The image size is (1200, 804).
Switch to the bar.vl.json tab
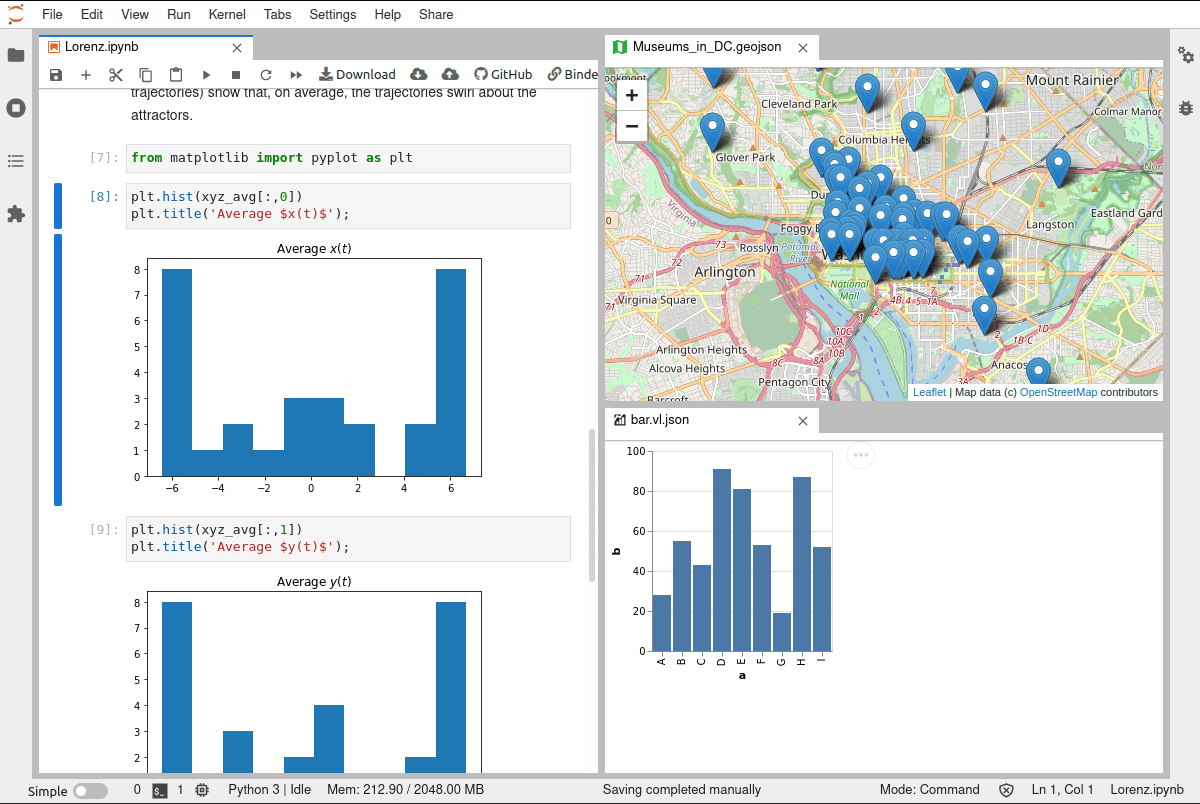661,420
